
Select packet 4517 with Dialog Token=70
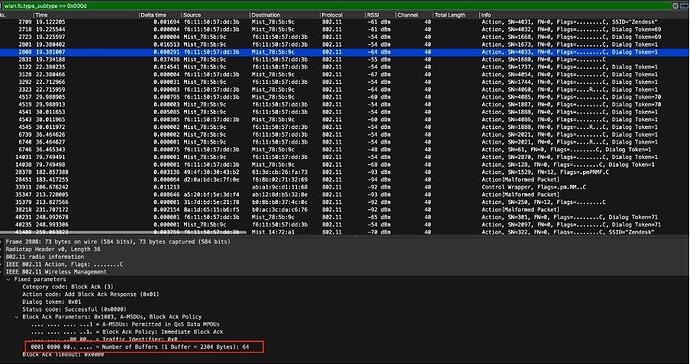[345, 97]
